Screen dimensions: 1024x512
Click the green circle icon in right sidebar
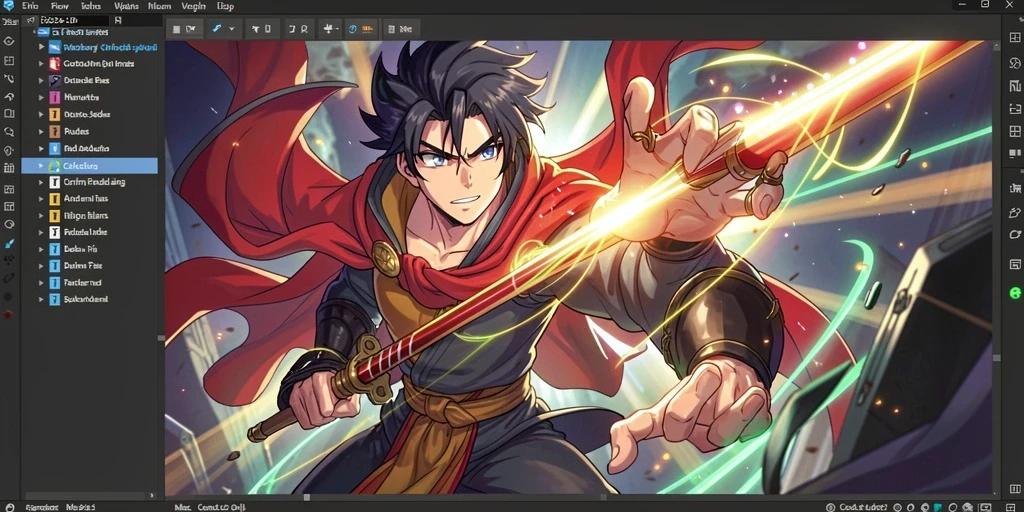point(1015,293)
